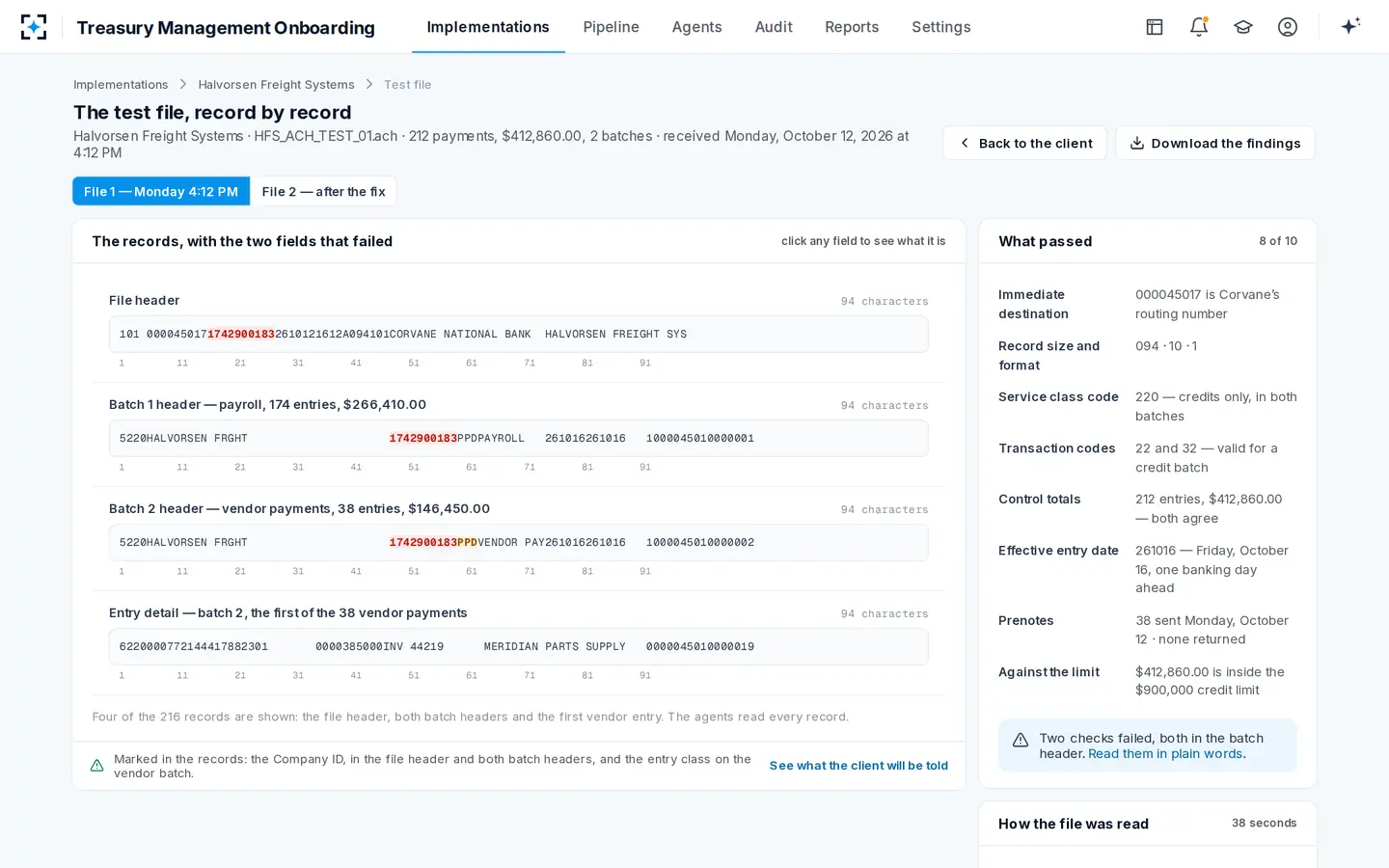The image size is (1389, 868).
Task: Click the 'Prenotes' check label
Action: [1025, 621]
